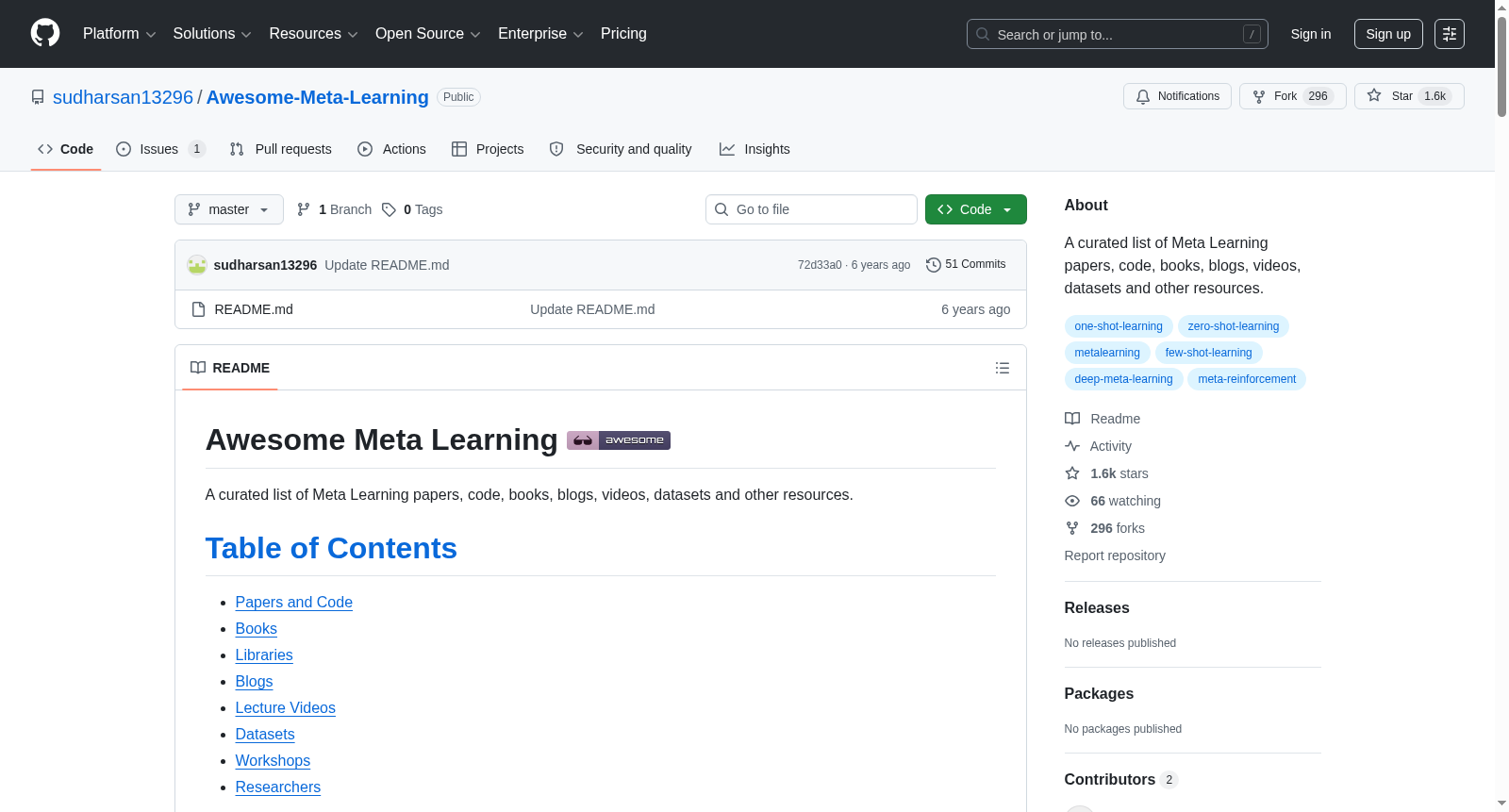Screen dimensions: 1509x812
Task: Click the book icon beside Readme in About
Action: tap(1072, 419)
